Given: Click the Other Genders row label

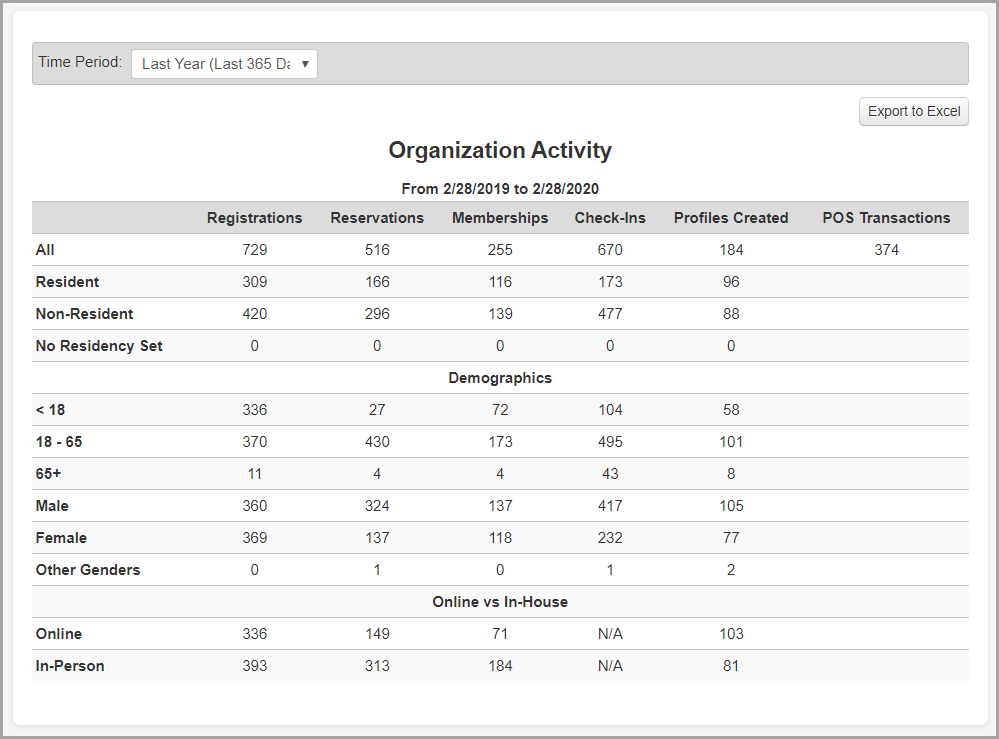Looking at the screenshot, I should [x=88, y=570].
